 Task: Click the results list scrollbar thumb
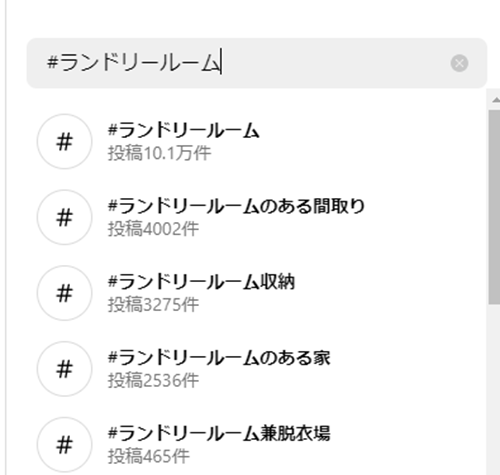click(x=494, y=207)
